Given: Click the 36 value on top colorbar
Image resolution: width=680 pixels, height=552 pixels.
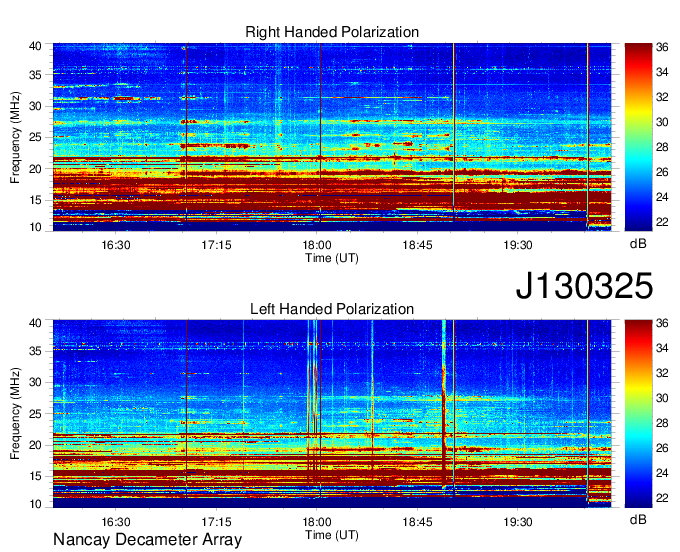Looking at the screenshot, I should [662, 47].
